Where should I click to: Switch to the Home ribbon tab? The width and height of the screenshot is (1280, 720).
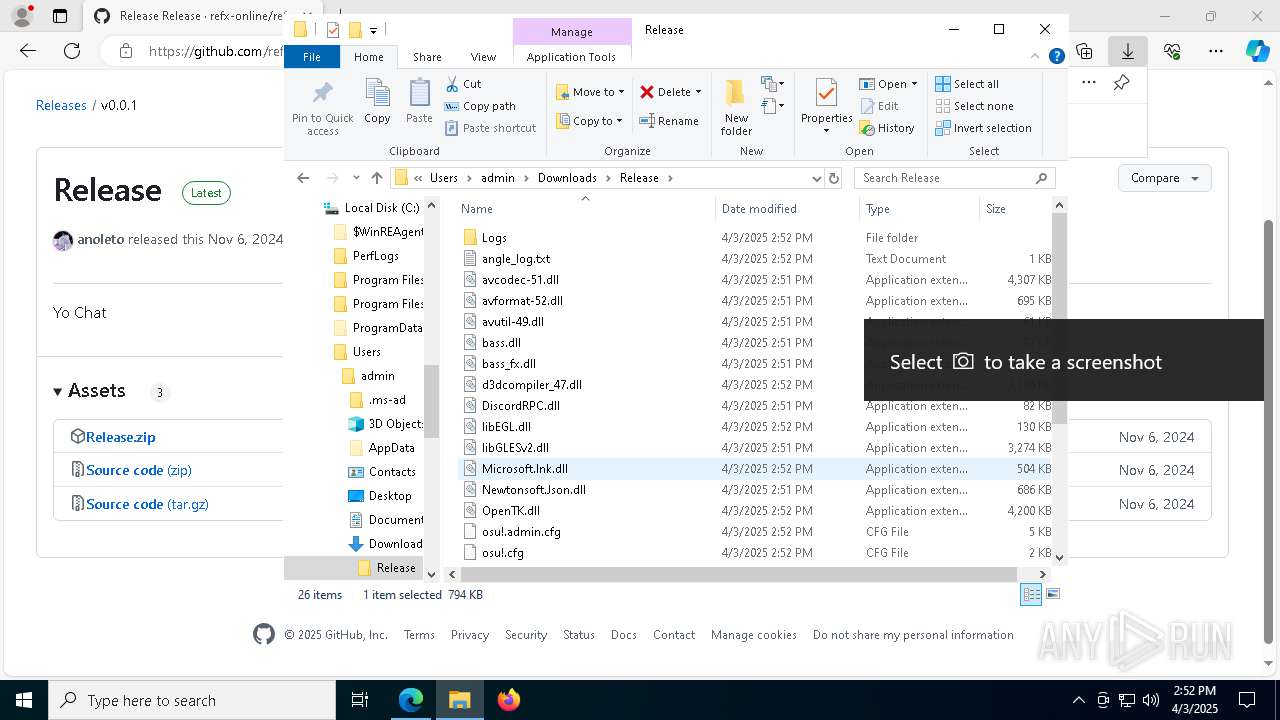[368, 57]
